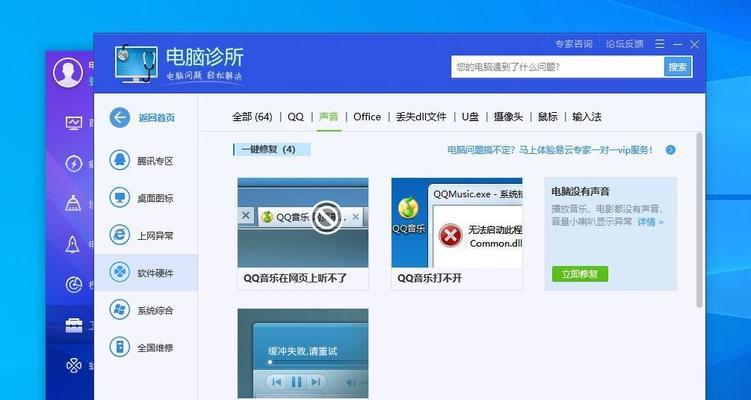Open the 云专家一对一vip服务 promotion link
The image size is (751, 400).
click(x=550, y=150)
